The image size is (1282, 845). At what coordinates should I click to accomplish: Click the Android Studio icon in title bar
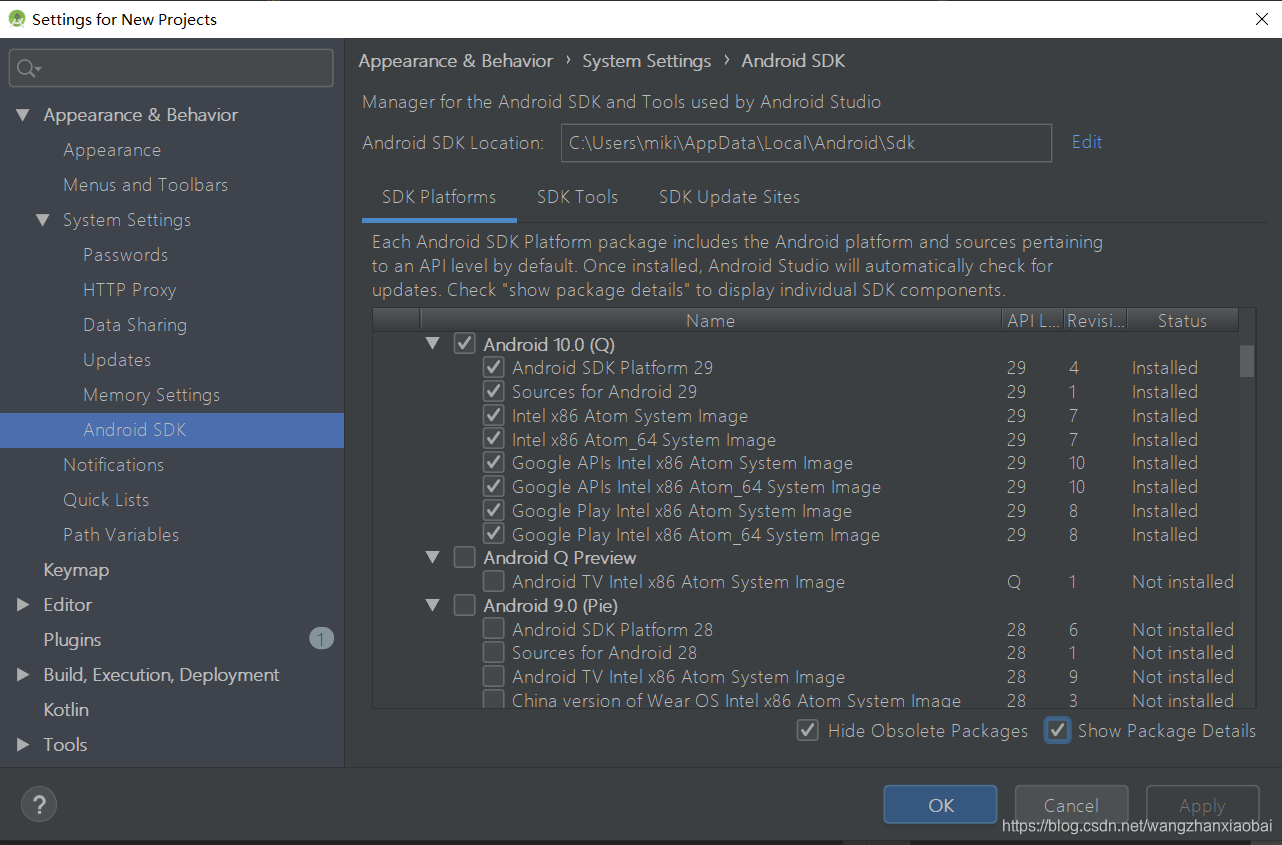pos(17,18)
